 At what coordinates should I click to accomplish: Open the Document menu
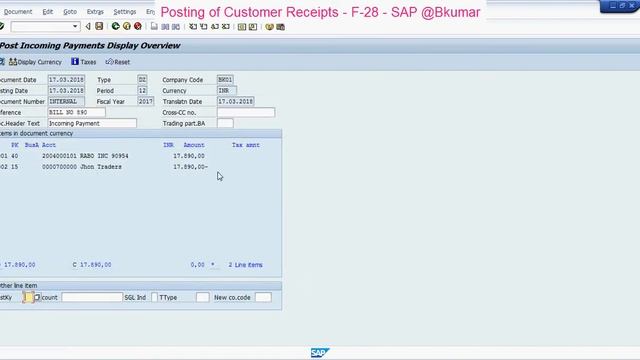pyautogui.click(x=18, y=12)
